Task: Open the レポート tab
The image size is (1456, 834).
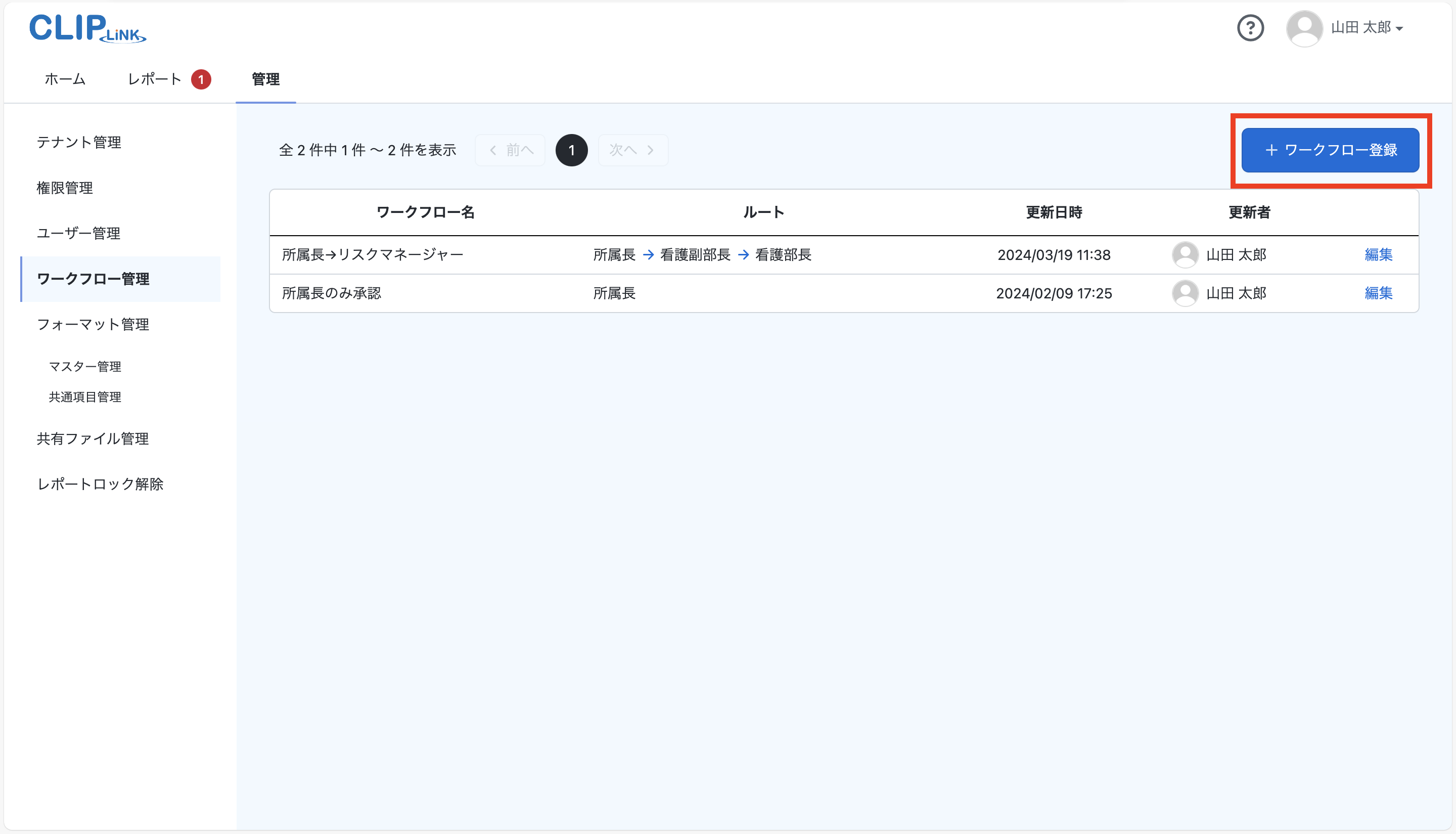Action: pyautogui.click(x=154, y=79)
